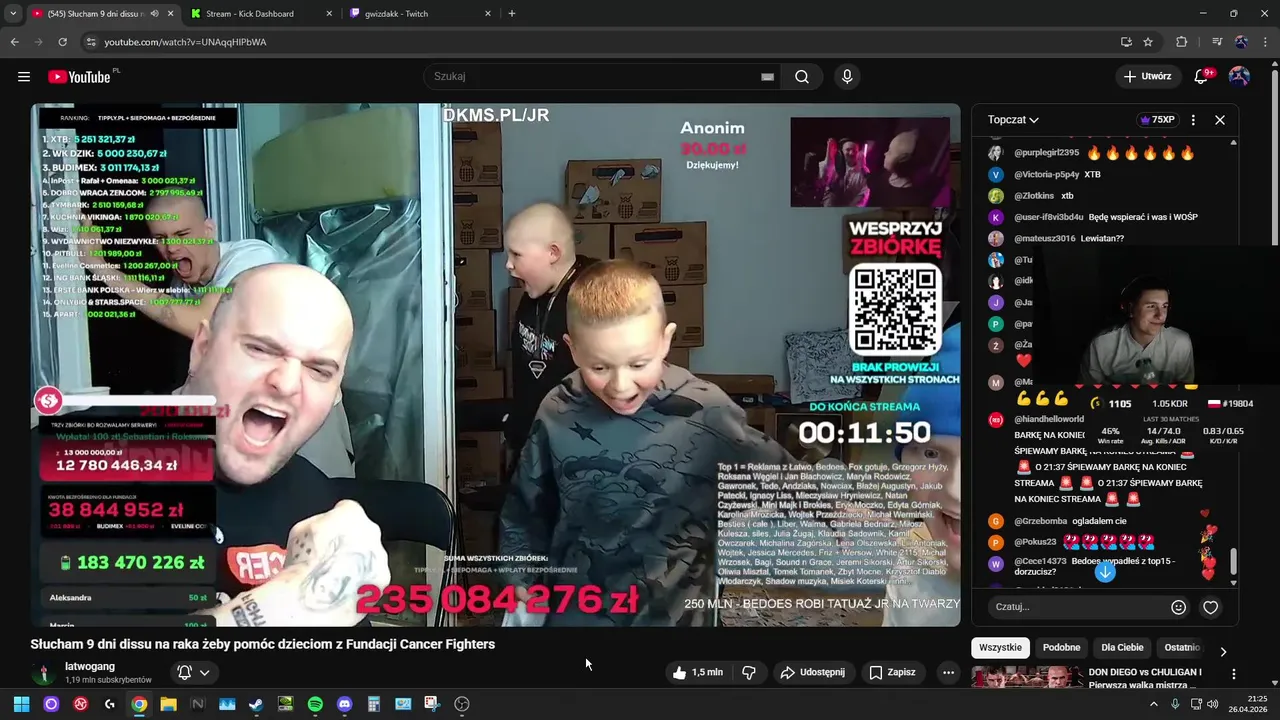
Task: Click the address bar URL
Action: click(185, 42)
